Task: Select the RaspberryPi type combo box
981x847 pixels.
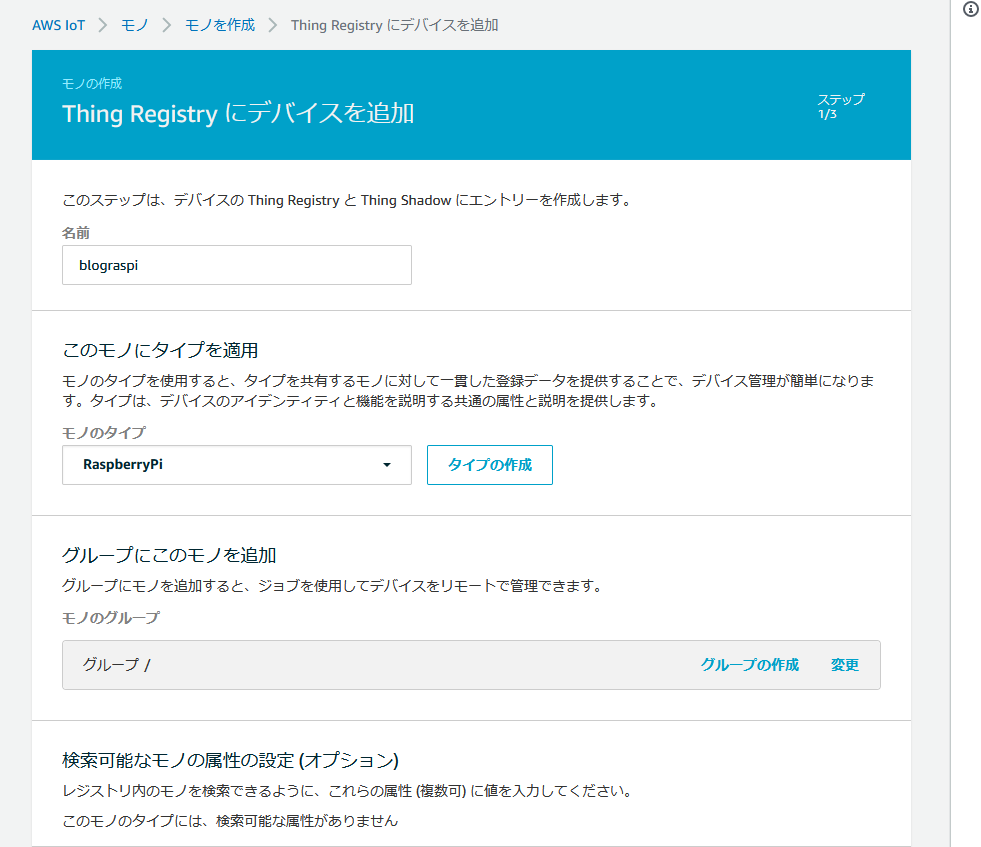Action: (236, 465)
